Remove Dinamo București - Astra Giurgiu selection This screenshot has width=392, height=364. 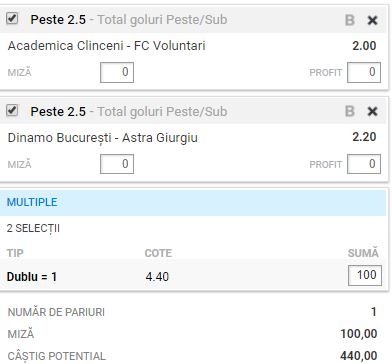(x=372, y=111)
